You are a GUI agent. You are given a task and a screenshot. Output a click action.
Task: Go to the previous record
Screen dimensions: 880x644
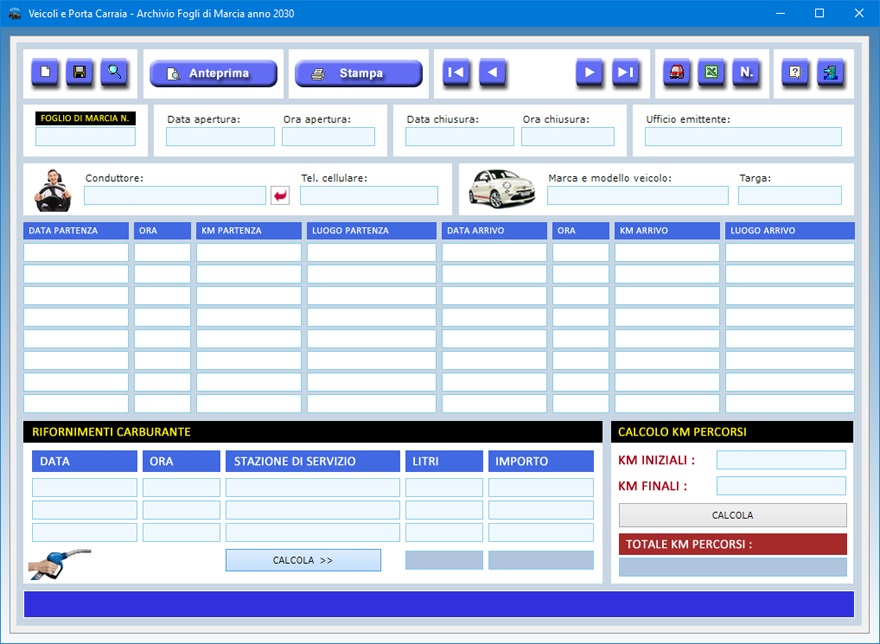(x=492, y=72)
